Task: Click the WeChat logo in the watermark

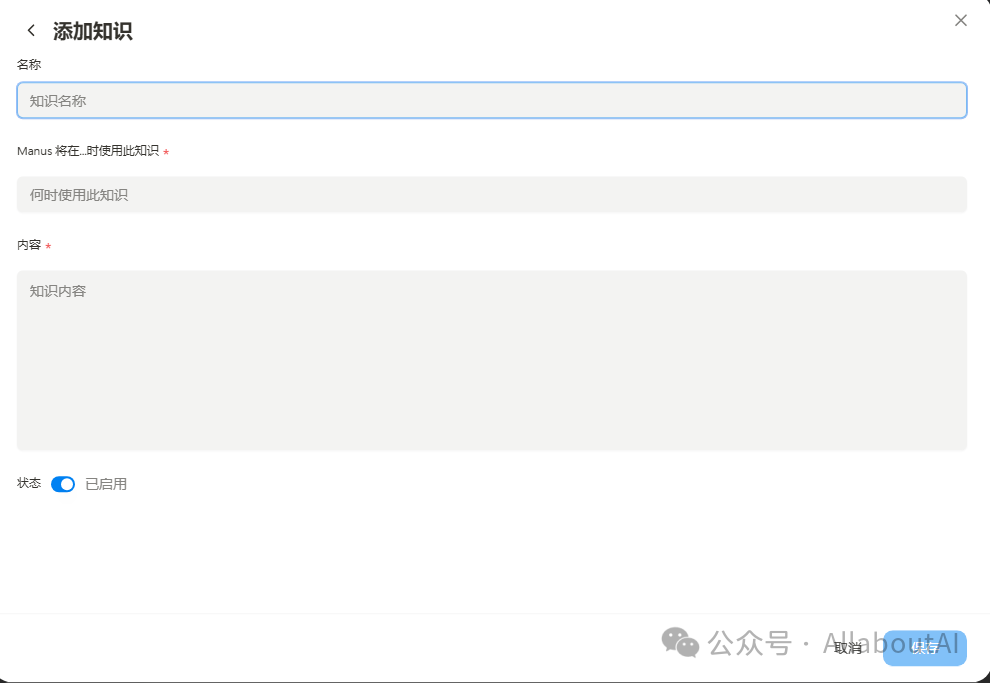Action: pos(681,642)
